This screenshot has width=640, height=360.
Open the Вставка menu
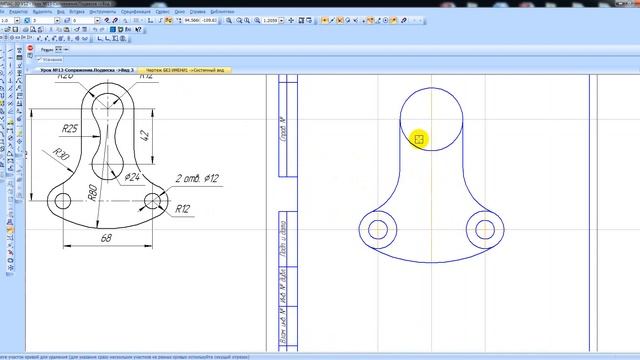point(77,12)
